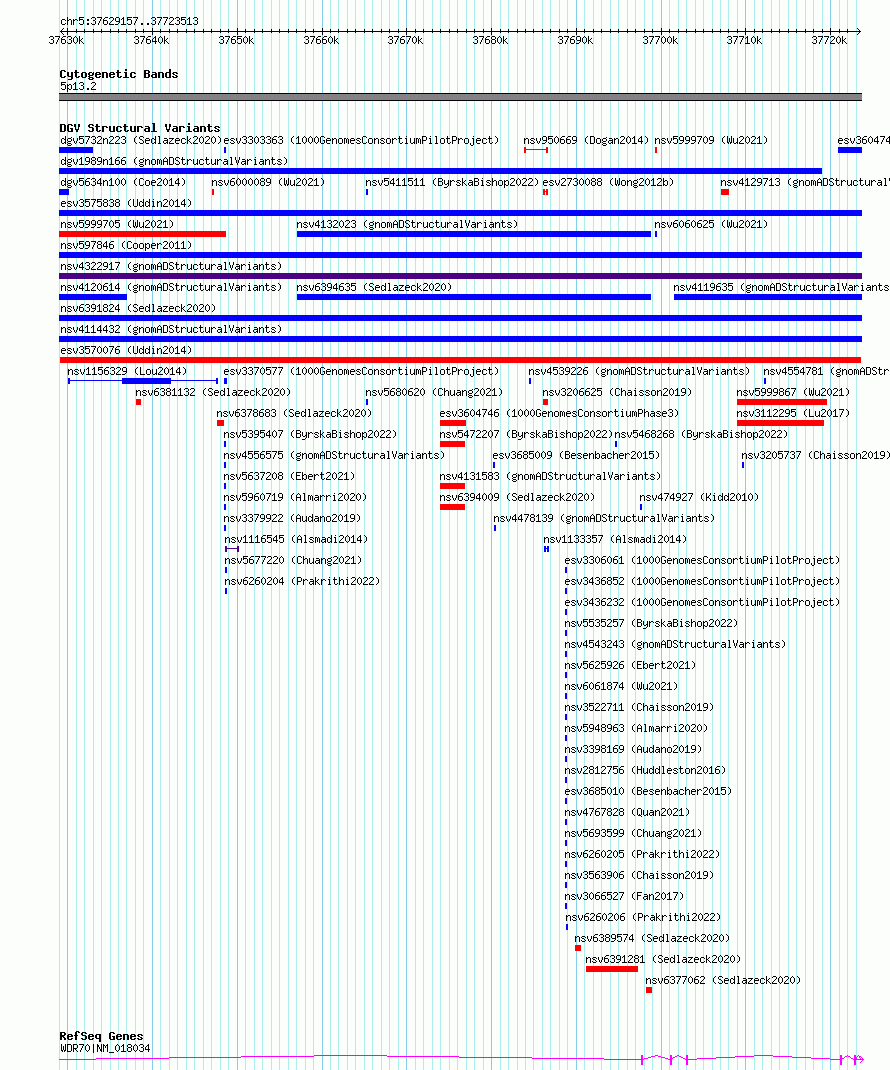Screen dimensions: 890x1070
Task: Click nsv5677220 (Chuang2021) label
Action: 293,561
